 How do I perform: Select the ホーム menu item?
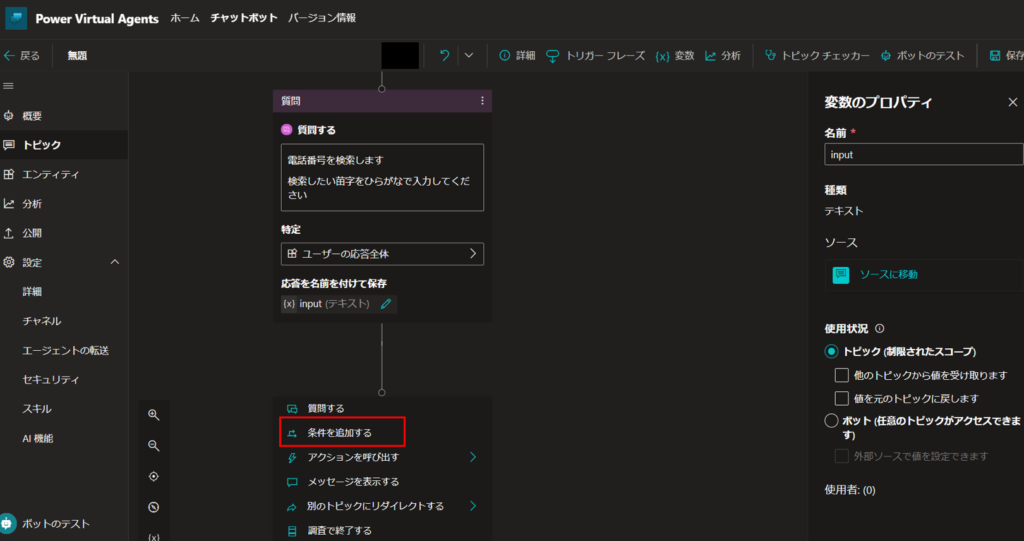pyautogui.click(x=185, y=18)
